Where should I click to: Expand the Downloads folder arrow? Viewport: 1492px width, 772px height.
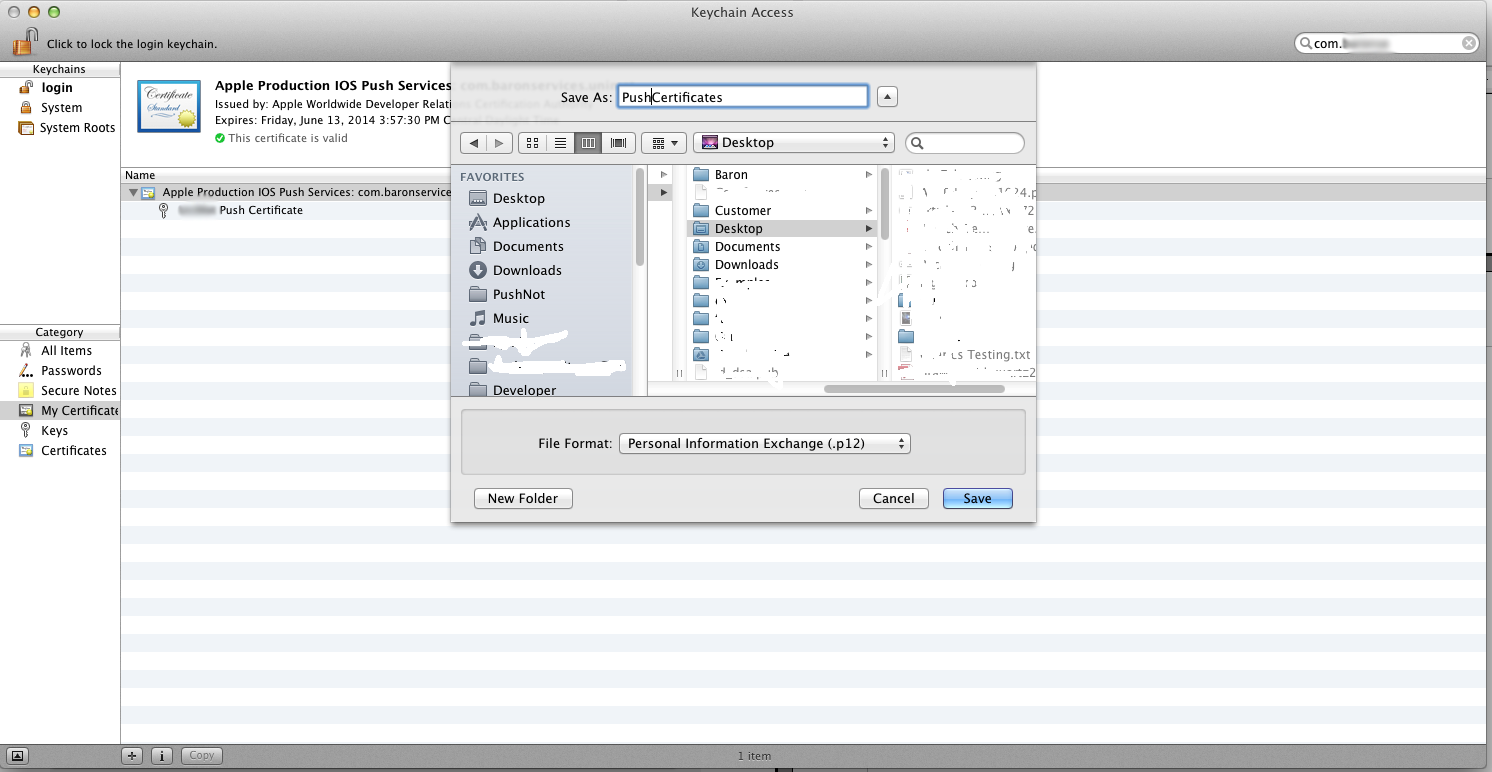(x=868, y=265)
